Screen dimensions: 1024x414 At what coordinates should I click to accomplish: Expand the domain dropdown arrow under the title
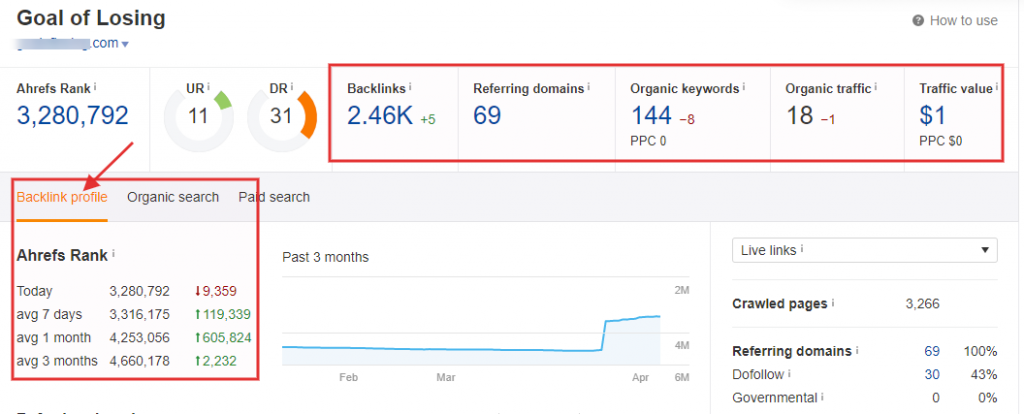[125, 44]
